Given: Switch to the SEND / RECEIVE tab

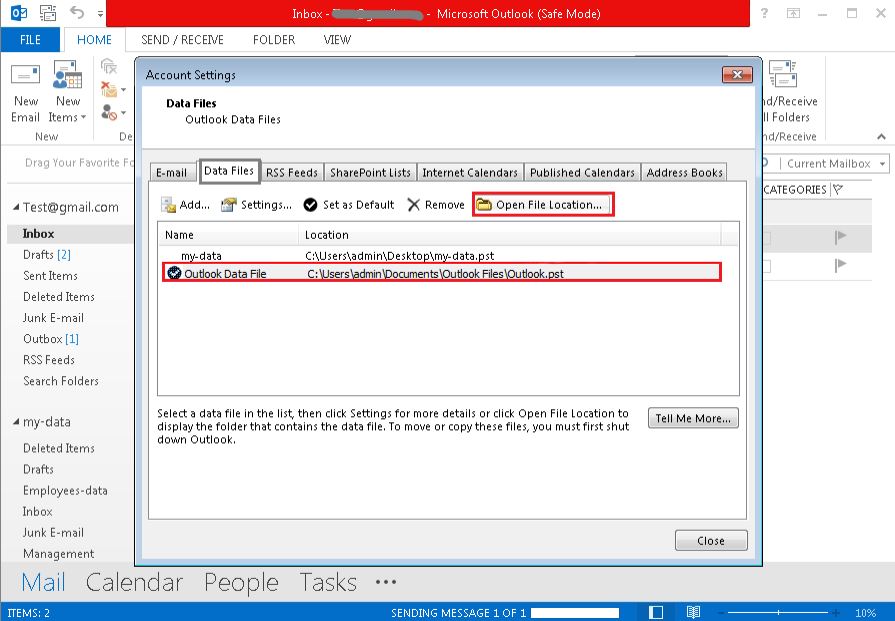Looking at the screenshot, I should [x=182, y=40].
